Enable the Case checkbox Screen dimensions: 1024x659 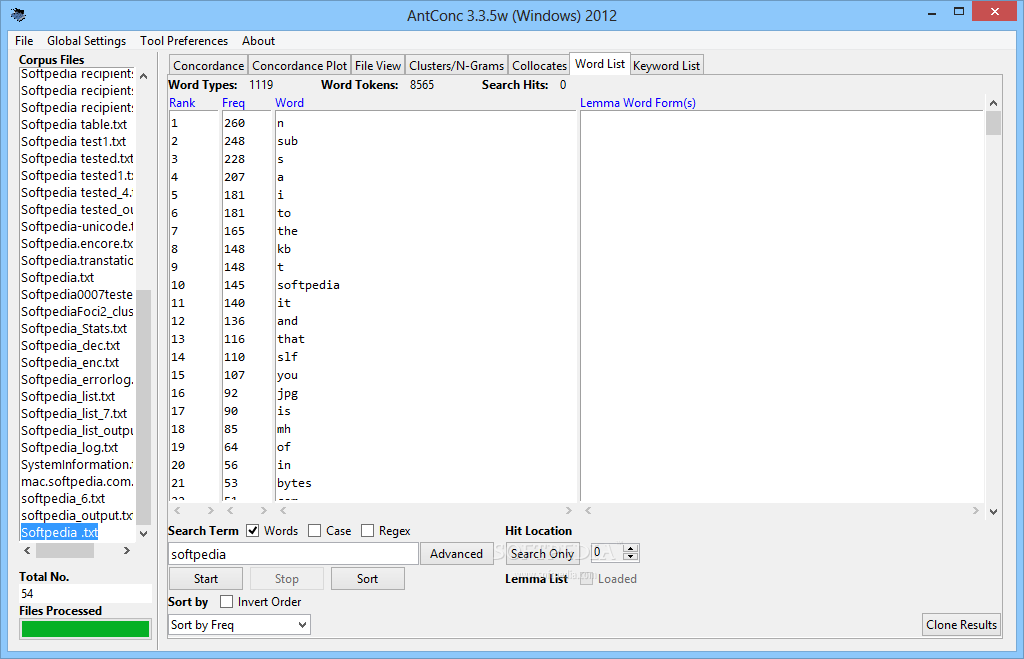pos(314,531)
